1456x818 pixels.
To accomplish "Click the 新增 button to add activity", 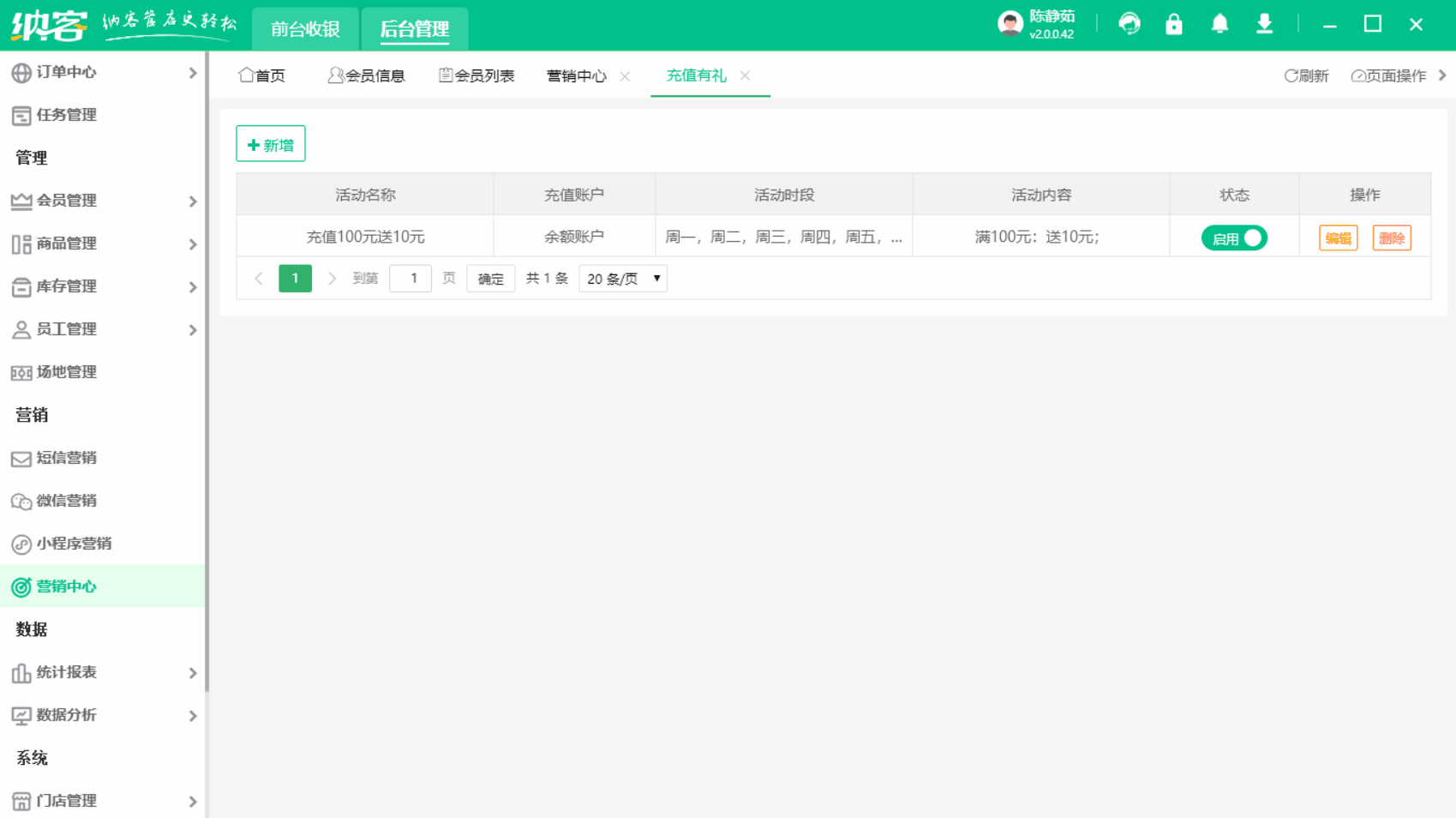I will tap(270, 143).
